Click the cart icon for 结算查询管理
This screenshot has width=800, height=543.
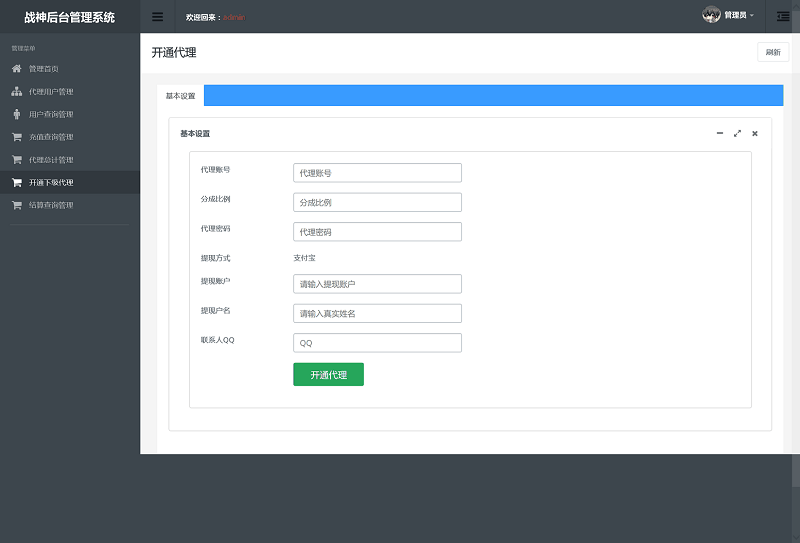click(x=17, y=205)
